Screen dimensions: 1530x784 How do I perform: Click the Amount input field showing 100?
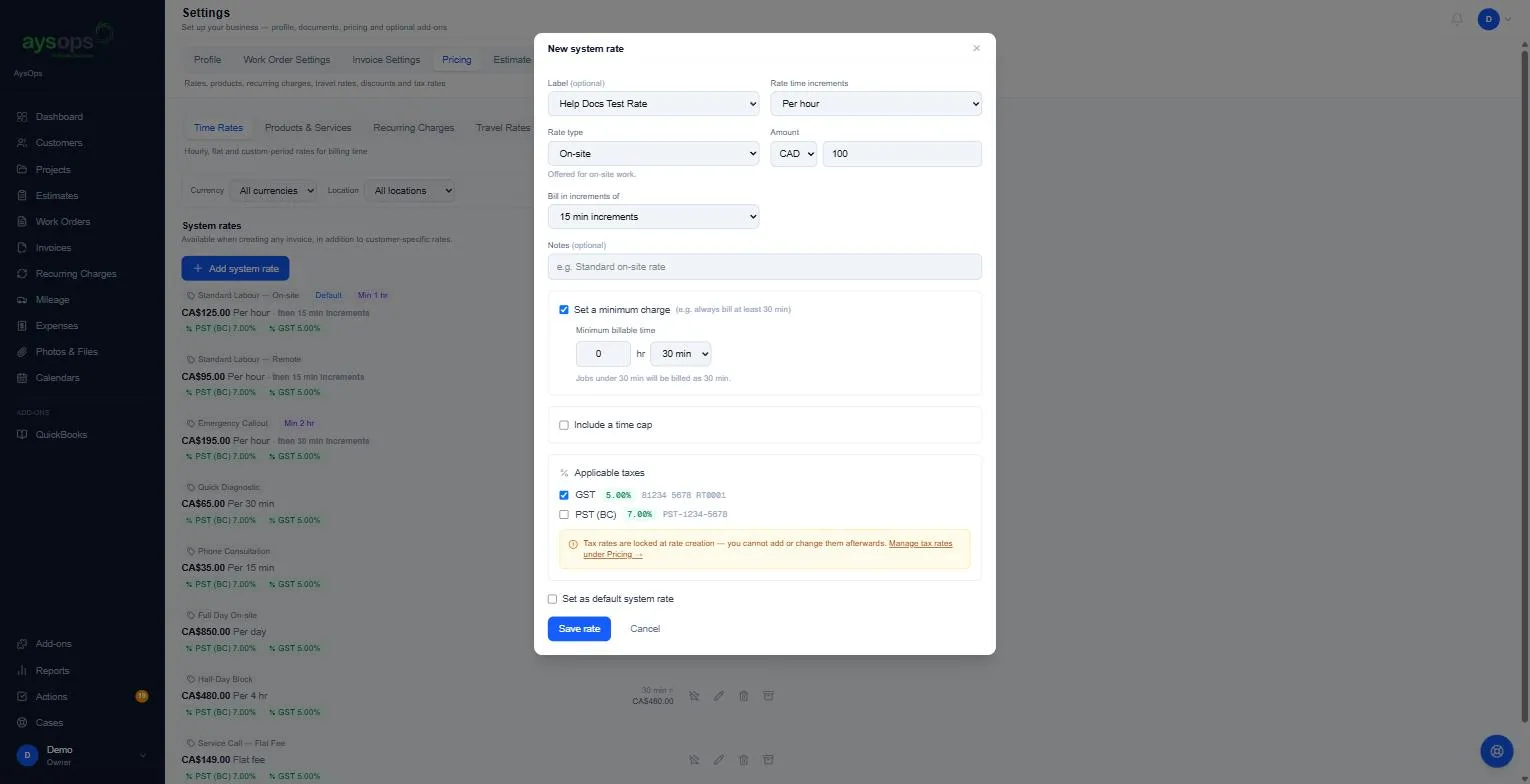tap(902, 154)
